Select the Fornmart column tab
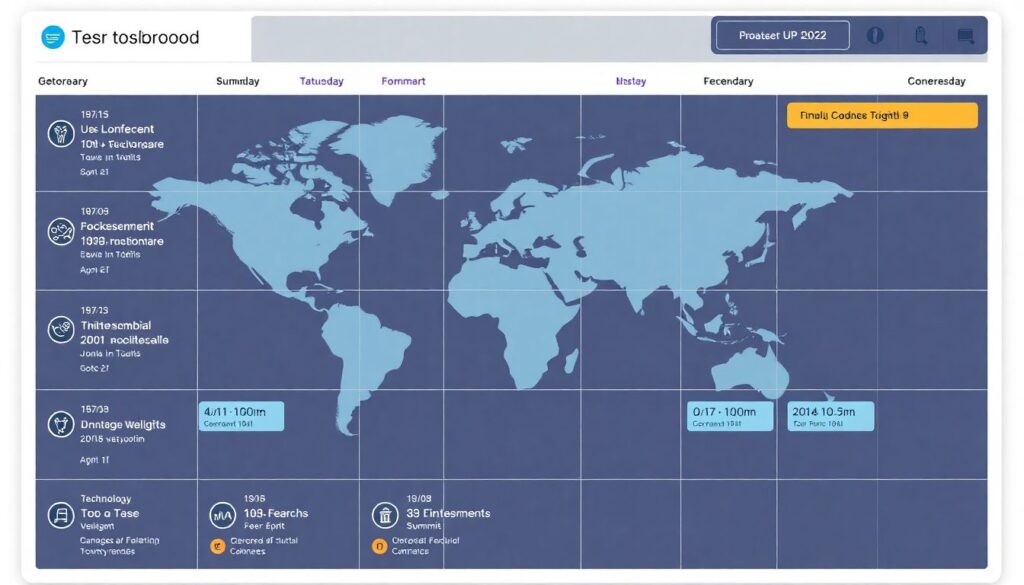Viewport: 1024px width, 585px height. (403, 81)
